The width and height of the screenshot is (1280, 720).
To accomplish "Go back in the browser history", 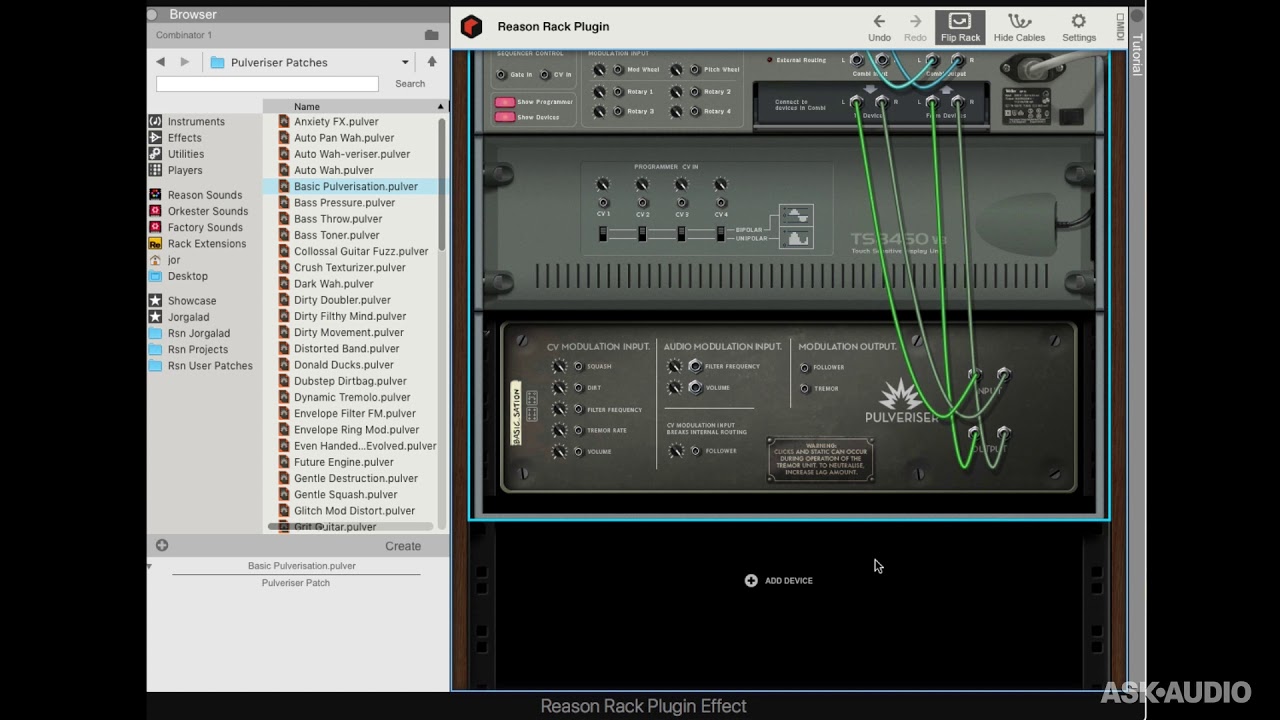I will tap(160, 62).
